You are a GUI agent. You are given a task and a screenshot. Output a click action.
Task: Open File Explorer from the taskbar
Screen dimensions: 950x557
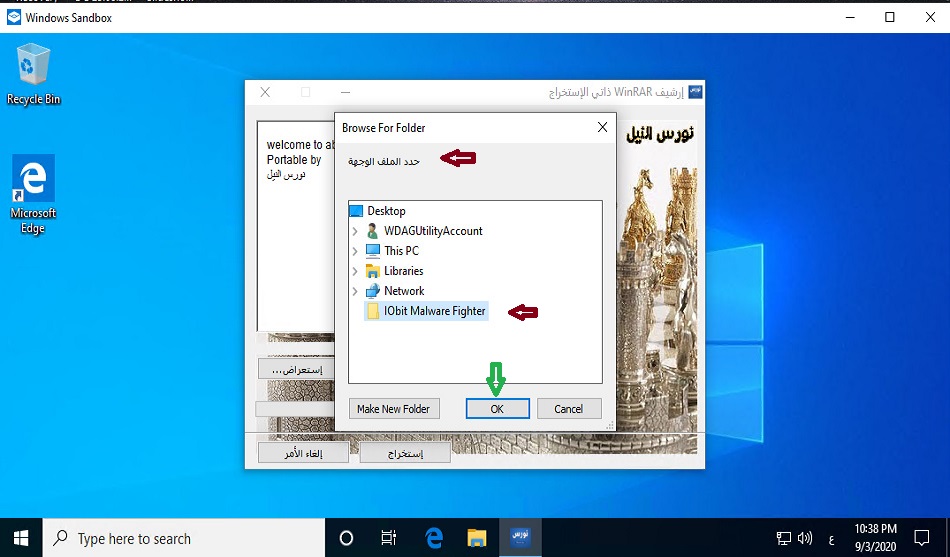point(477,538)
